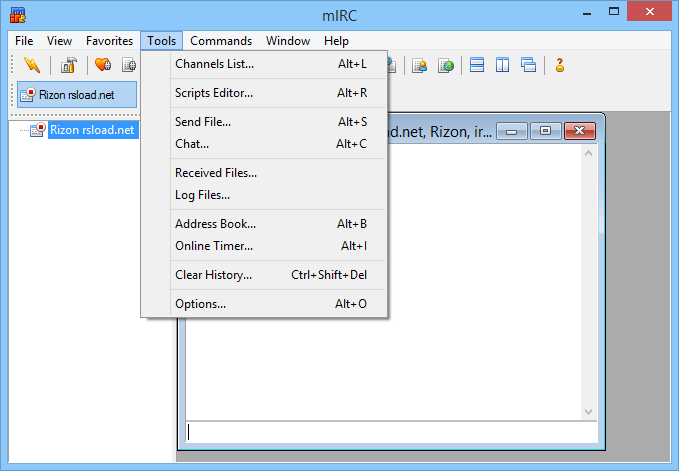Select Online Timer in Tools menu
The height and width of the screenshot is (471, 679).
pos(264,246)
